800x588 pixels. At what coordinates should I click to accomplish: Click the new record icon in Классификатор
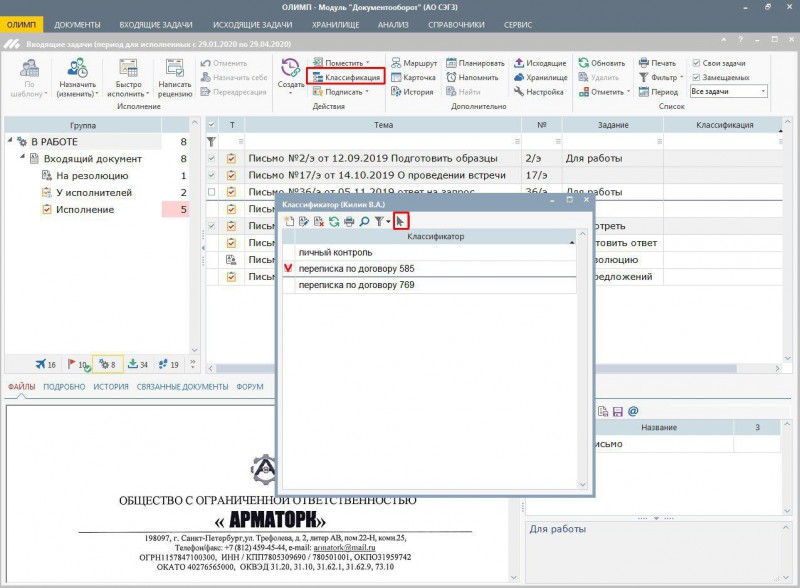tap(289, 222)
